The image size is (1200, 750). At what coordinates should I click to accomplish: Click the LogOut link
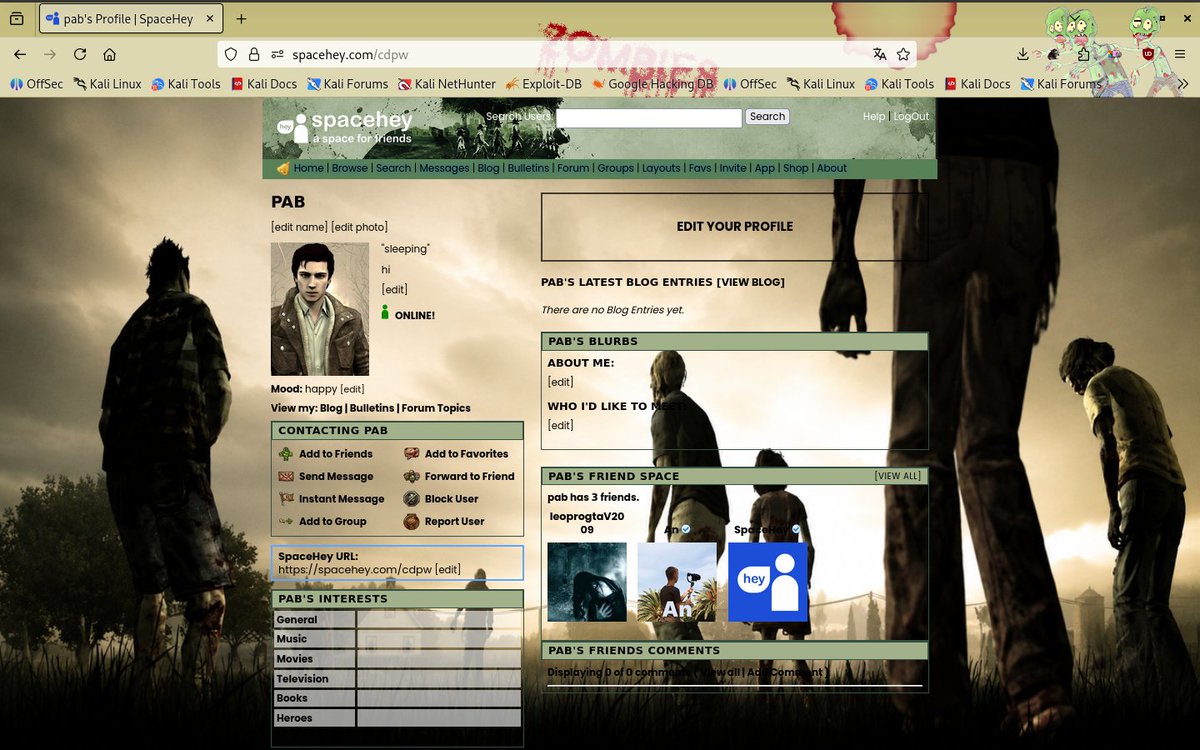pos(911,117)
